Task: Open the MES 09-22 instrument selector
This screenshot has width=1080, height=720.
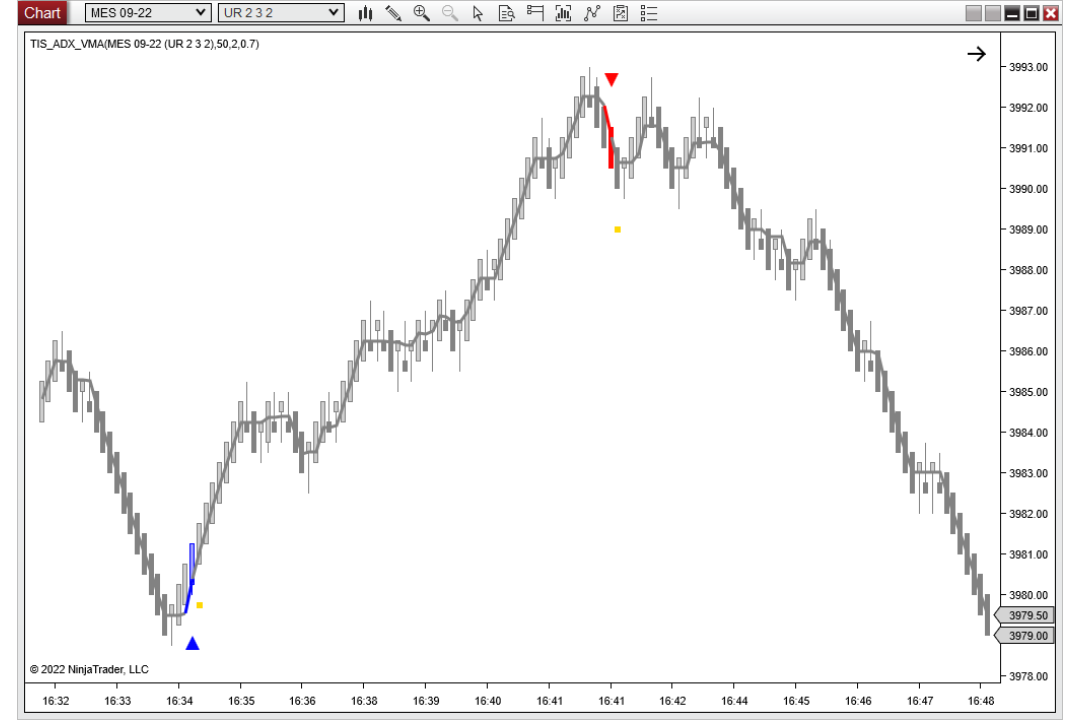Action: click(x=147, y=12)
